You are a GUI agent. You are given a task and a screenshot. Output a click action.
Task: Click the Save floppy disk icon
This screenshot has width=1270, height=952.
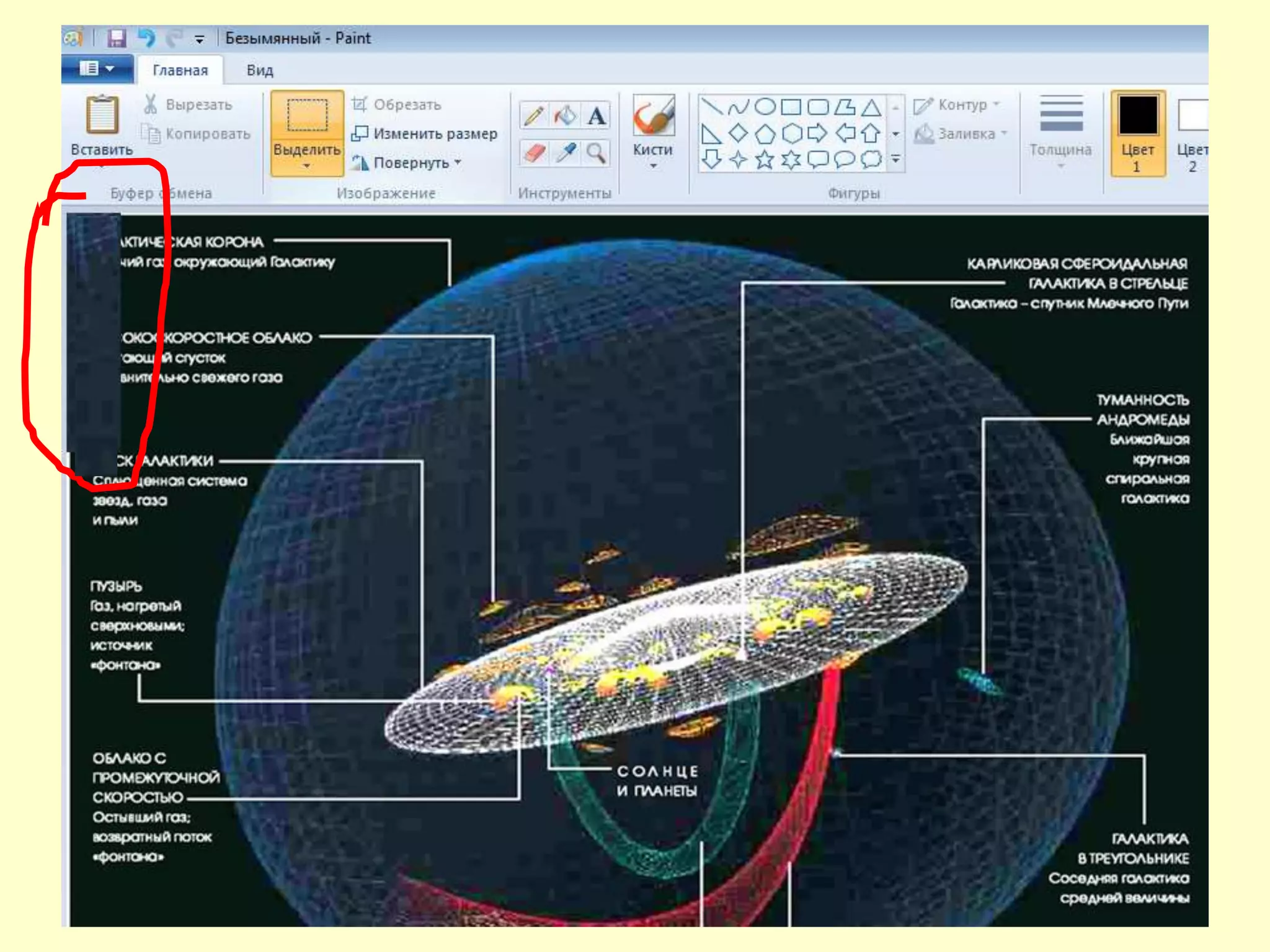[x=116, y=38]
